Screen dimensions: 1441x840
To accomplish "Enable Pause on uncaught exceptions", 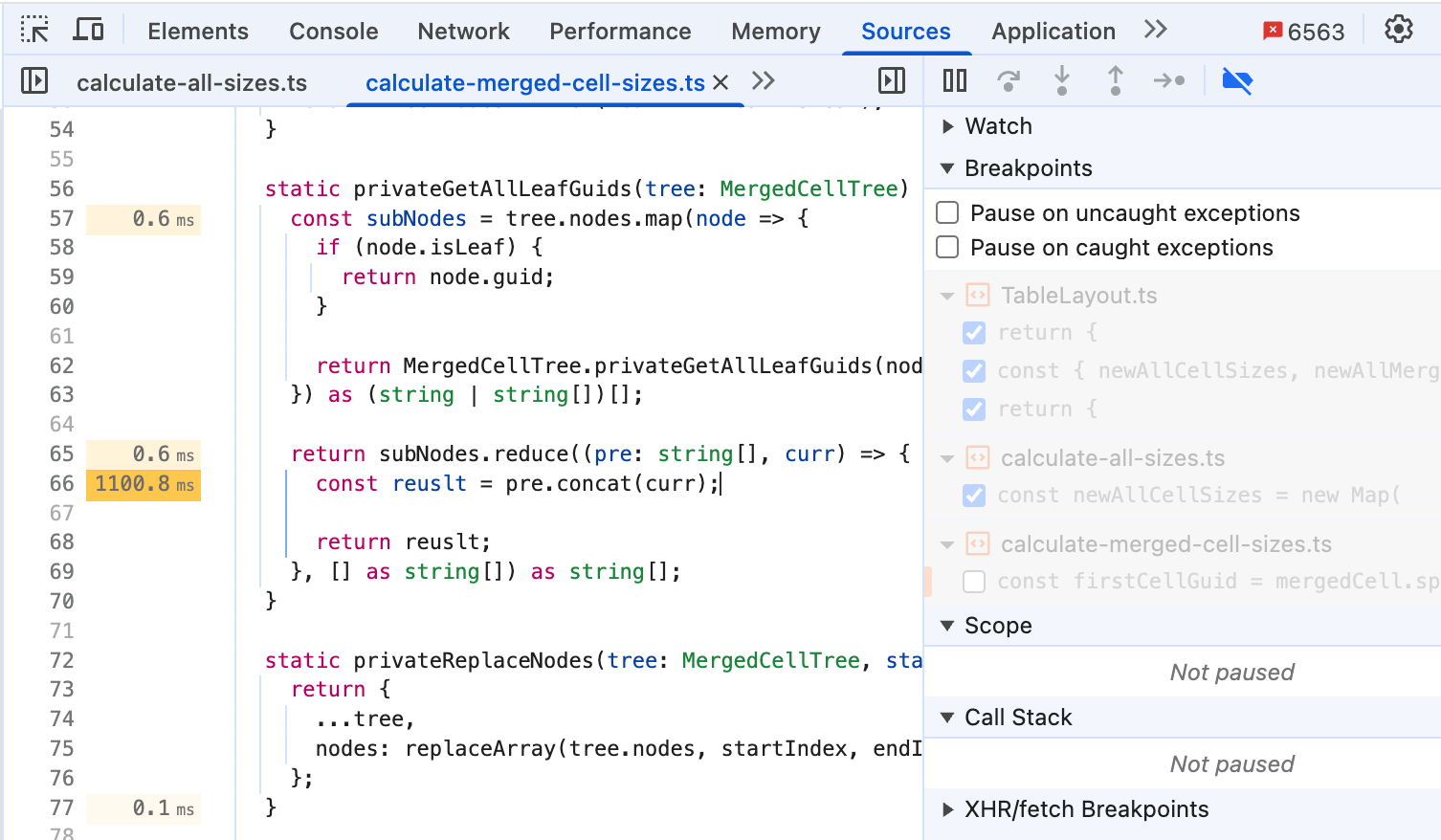I will click(947, 212).
